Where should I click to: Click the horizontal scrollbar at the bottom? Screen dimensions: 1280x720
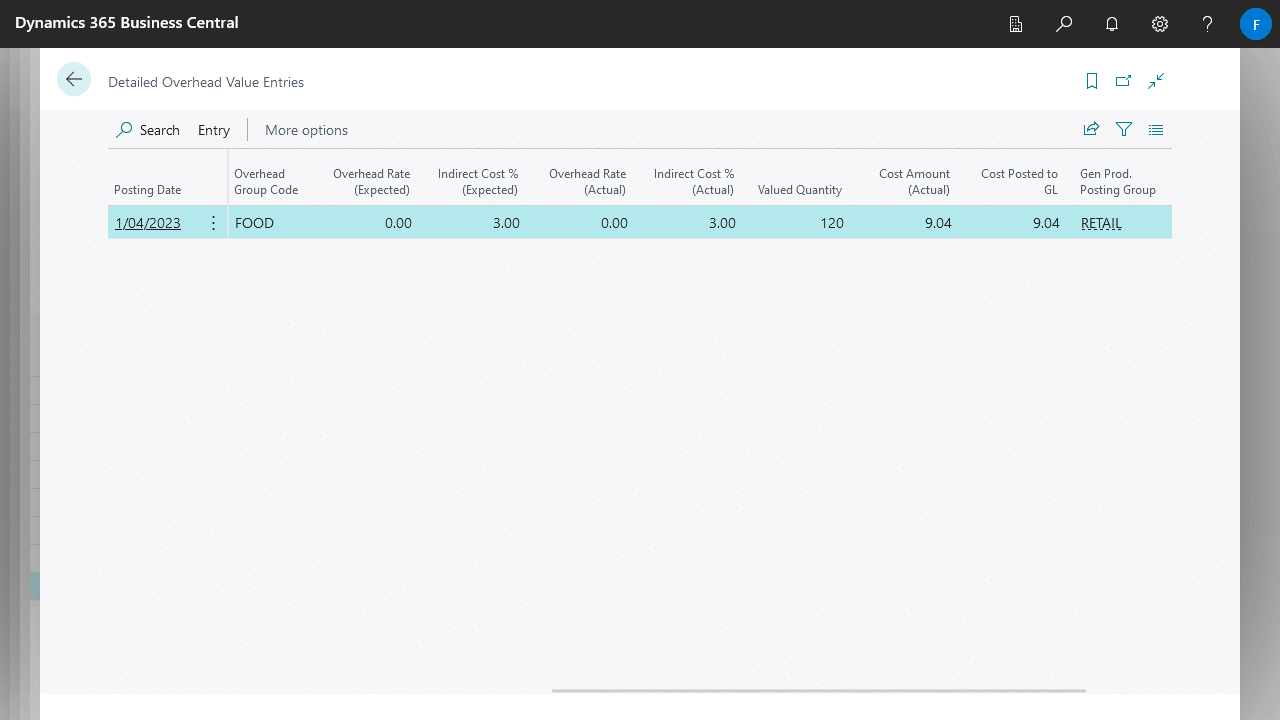pyautogui.click(x=818, y=690)
